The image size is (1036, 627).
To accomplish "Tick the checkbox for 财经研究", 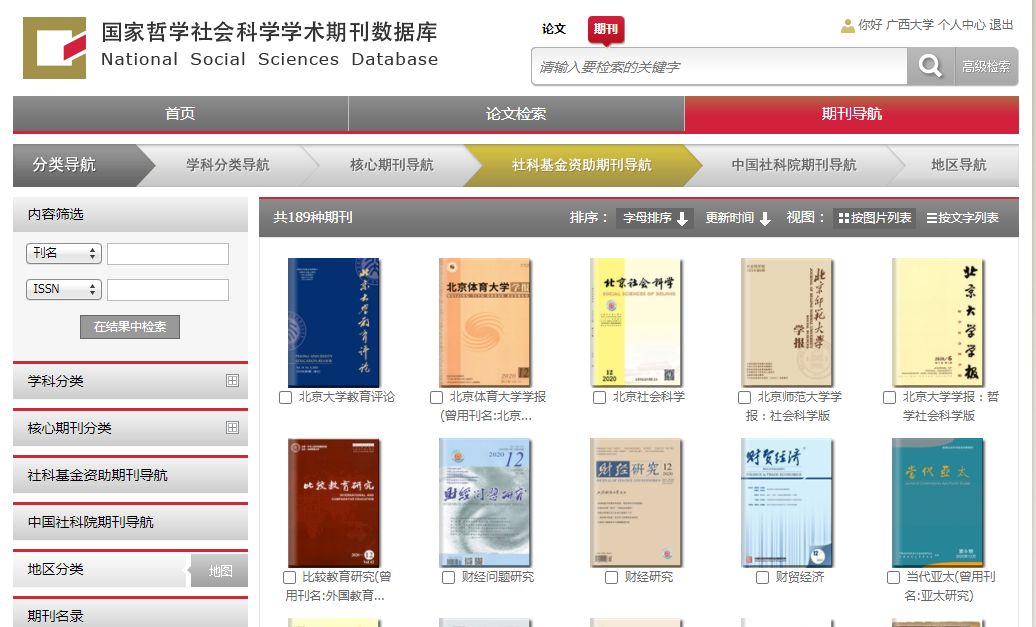I will pos(612,577).
